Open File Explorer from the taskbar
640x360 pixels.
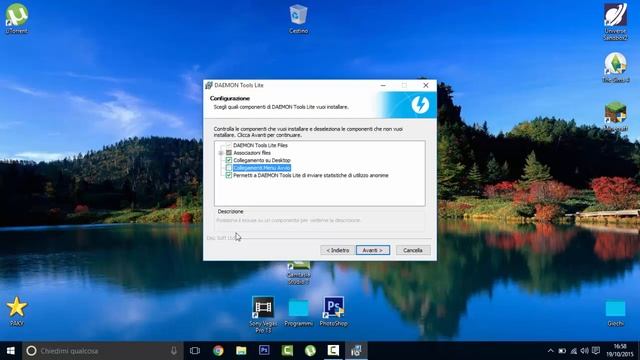(x=241, y=351)
